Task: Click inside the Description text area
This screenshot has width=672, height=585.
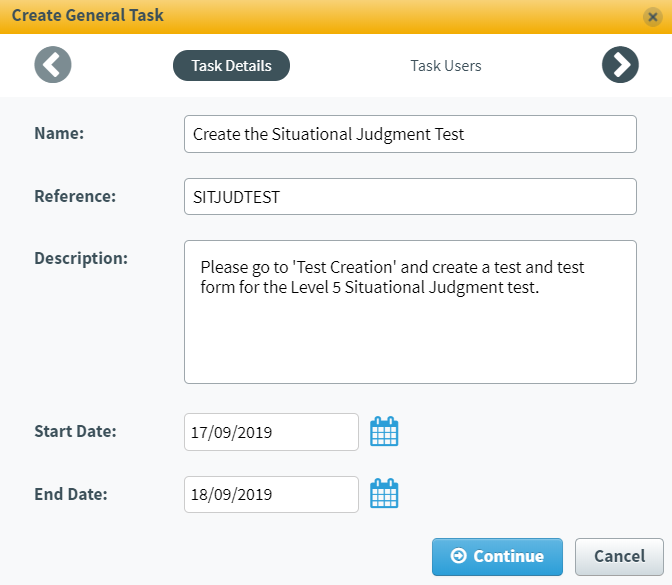Action: point(410,312)
